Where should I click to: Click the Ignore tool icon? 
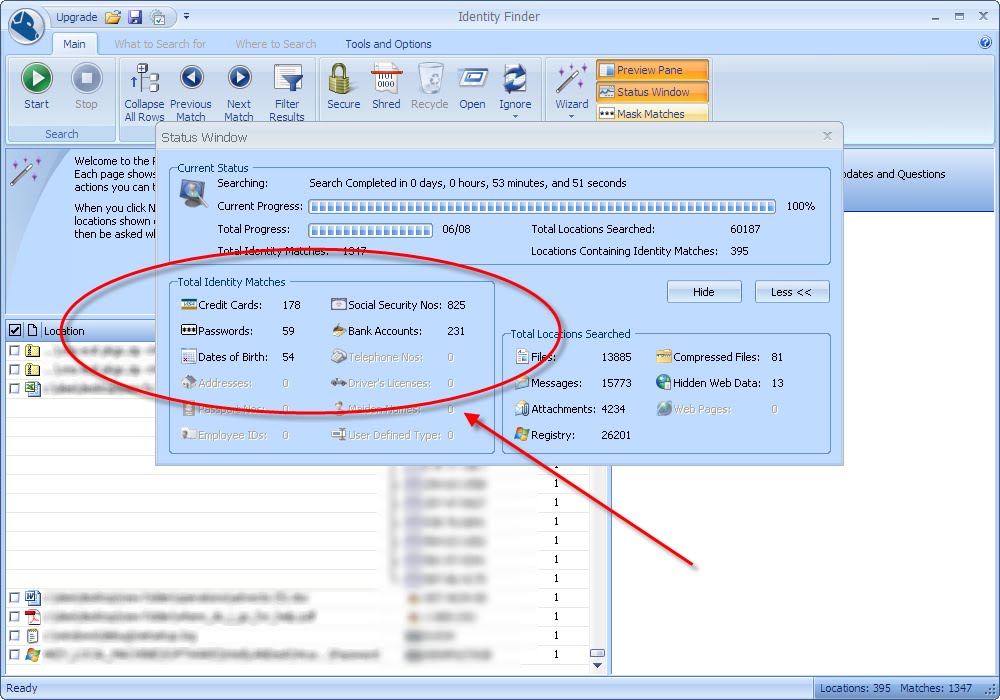click(515, 78)
